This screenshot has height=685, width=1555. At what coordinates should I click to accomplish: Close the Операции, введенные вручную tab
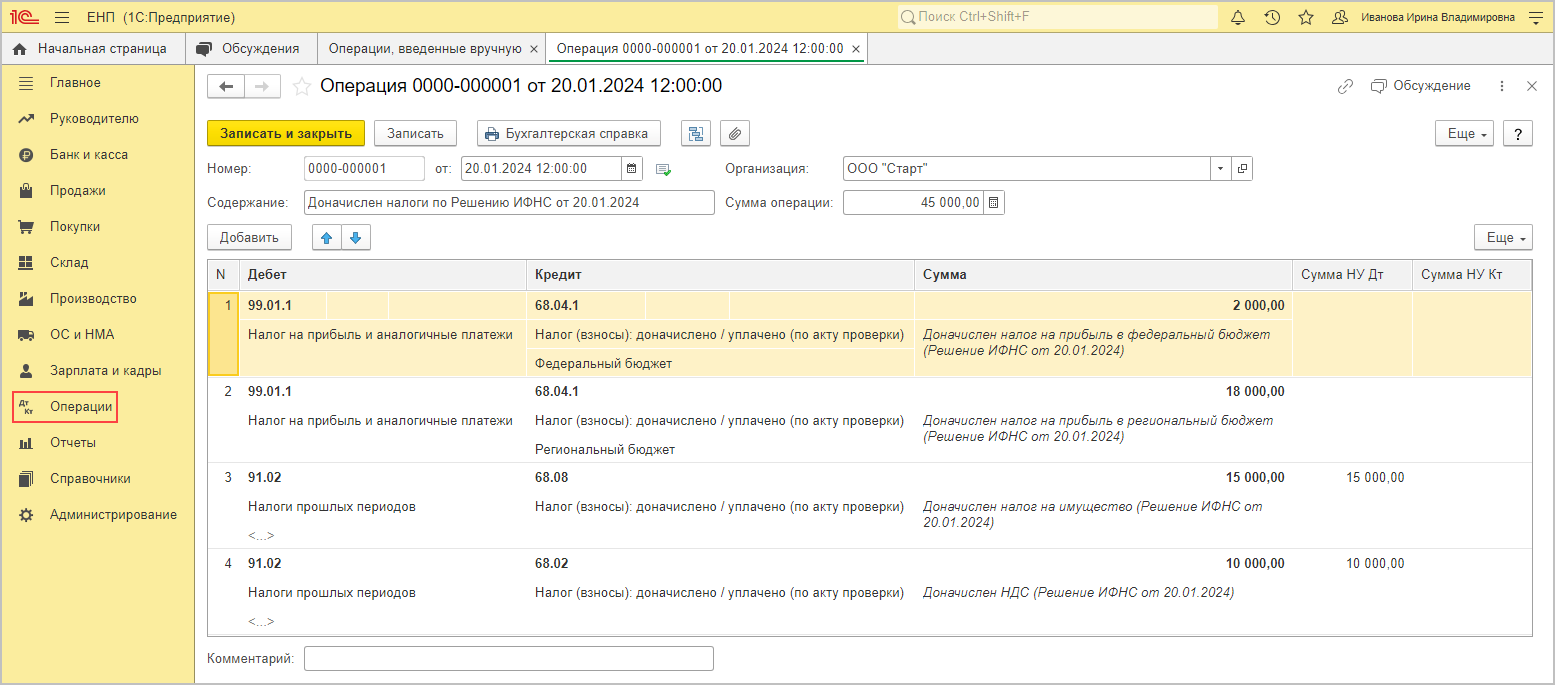point(534,48)
